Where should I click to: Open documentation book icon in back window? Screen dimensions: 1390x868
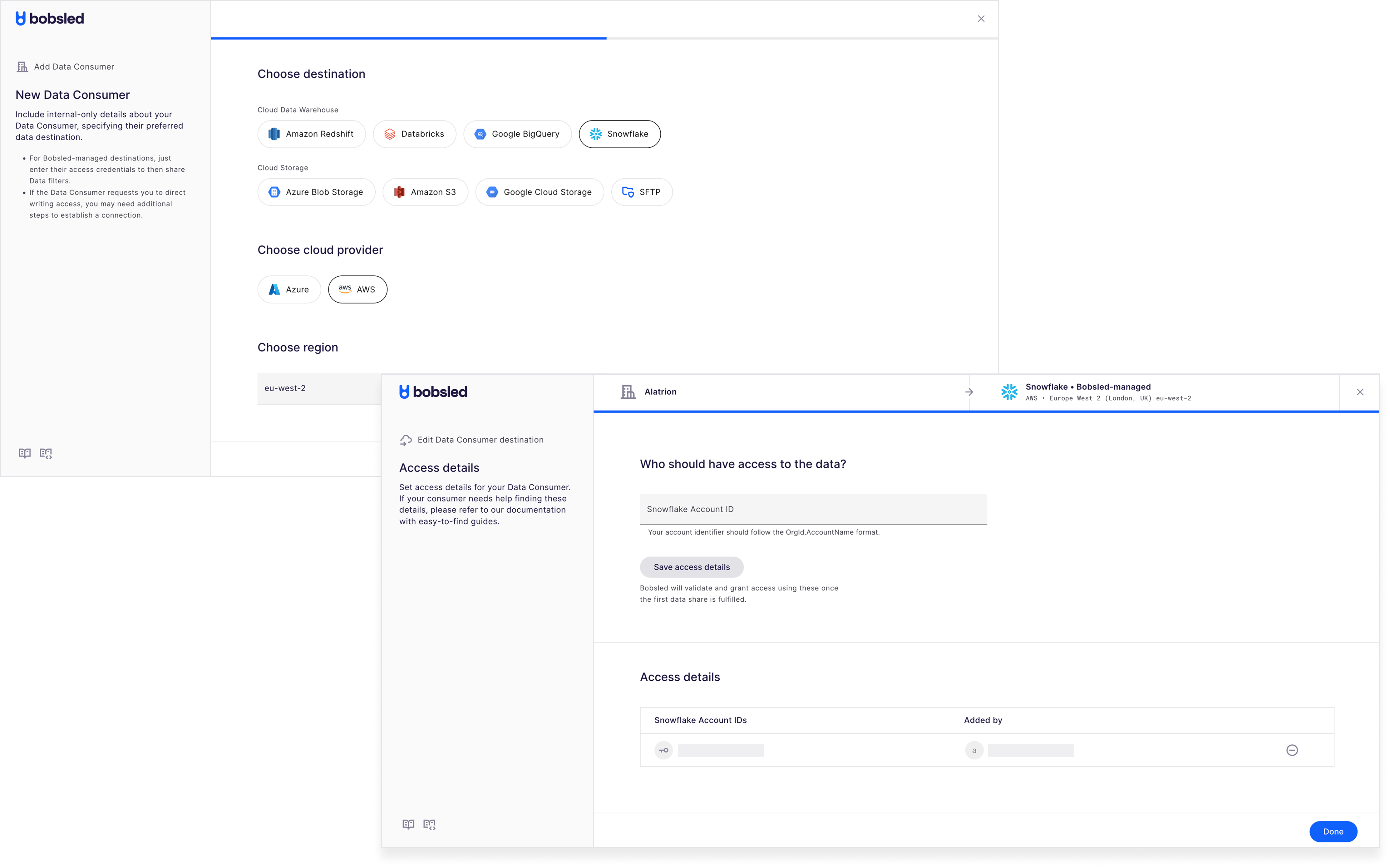[25, 453]
